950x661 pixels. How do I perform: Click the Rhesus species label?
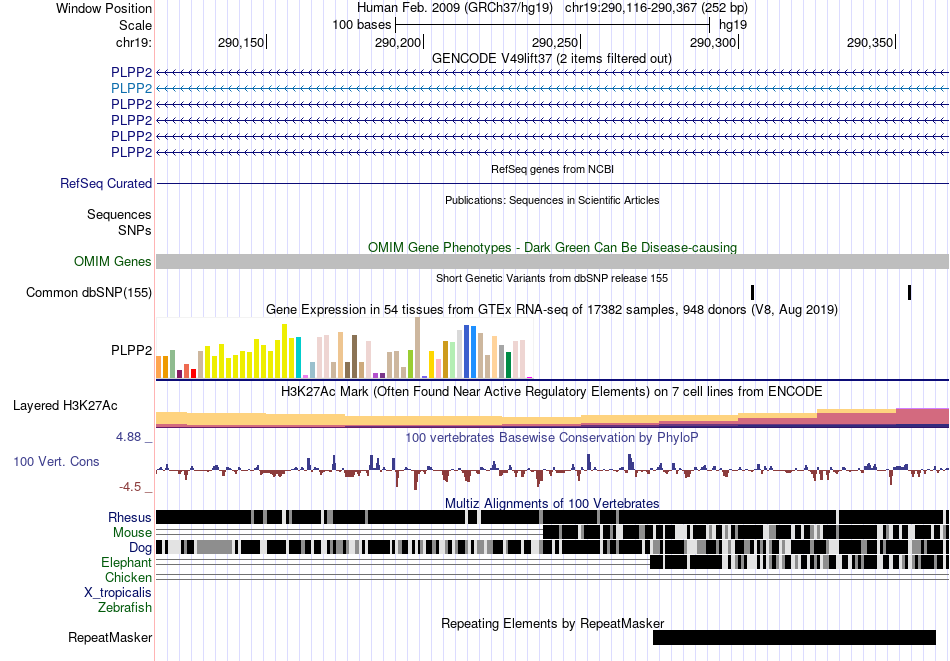[130, 517]
